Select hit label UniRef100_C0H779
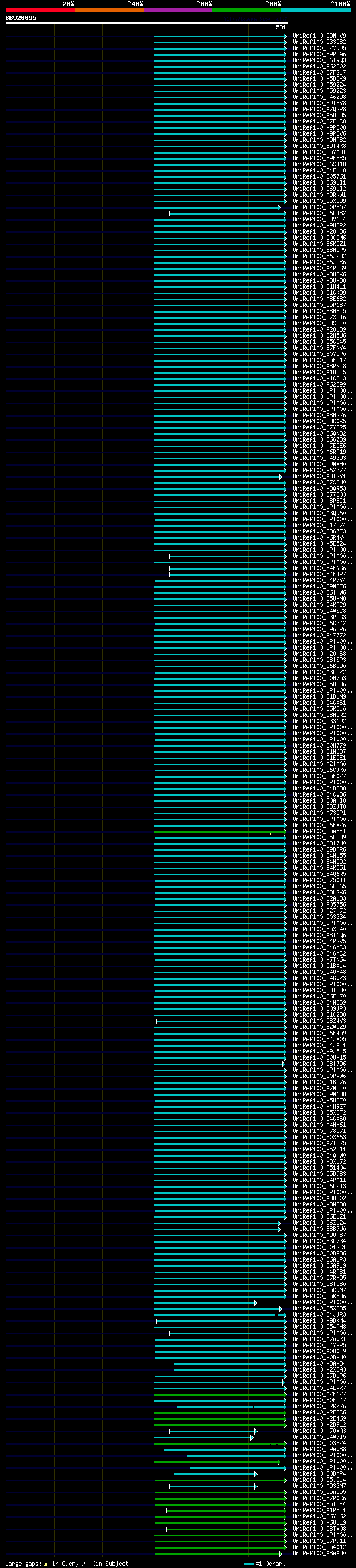The image size is (356, 1568). click(319, 746)
